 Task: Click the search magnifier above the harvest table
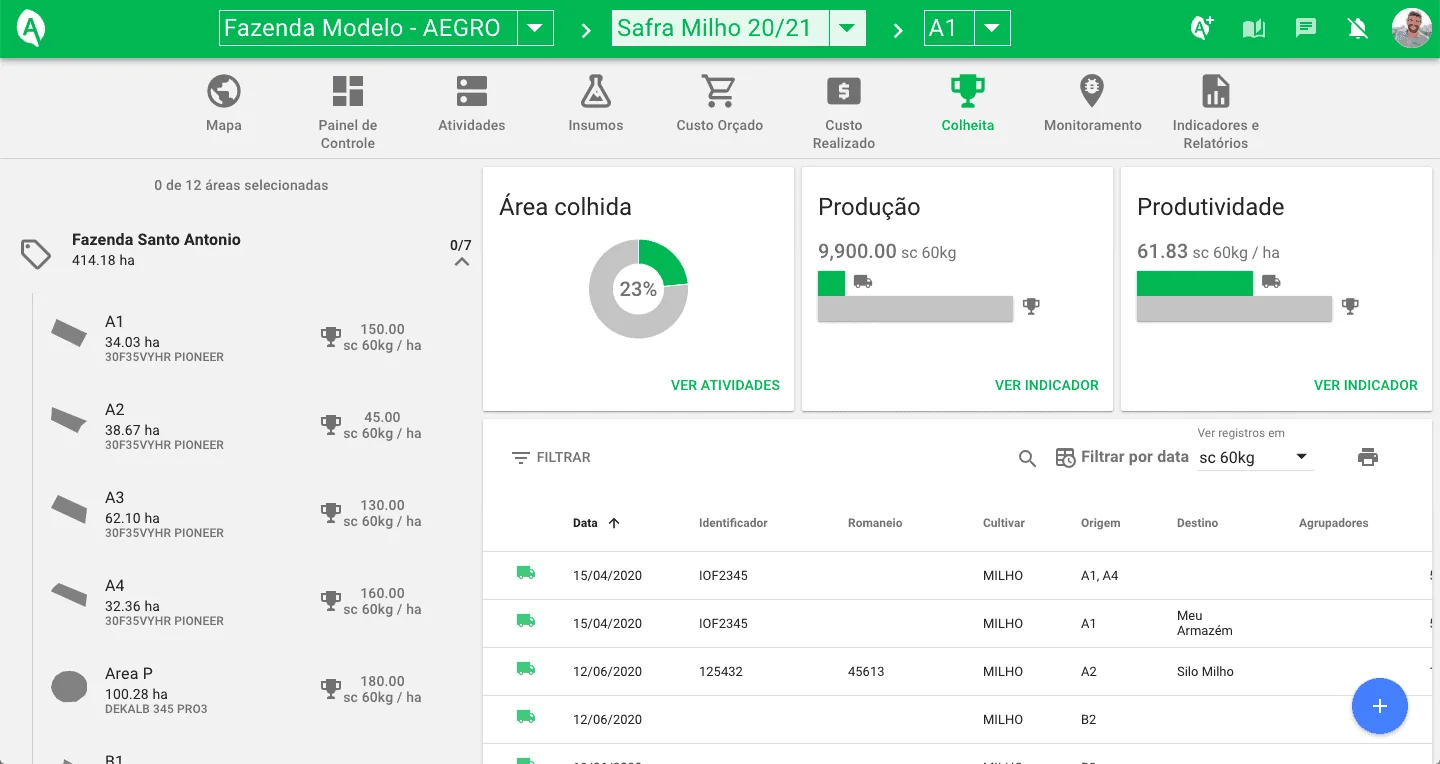[x=1027, y=458]
